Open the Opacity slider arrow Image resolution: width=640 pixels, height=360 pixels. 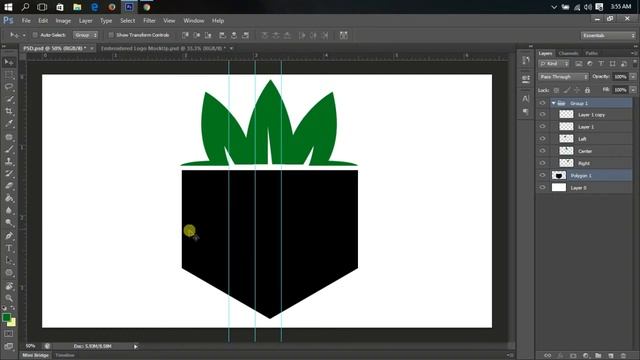(633, 77)
